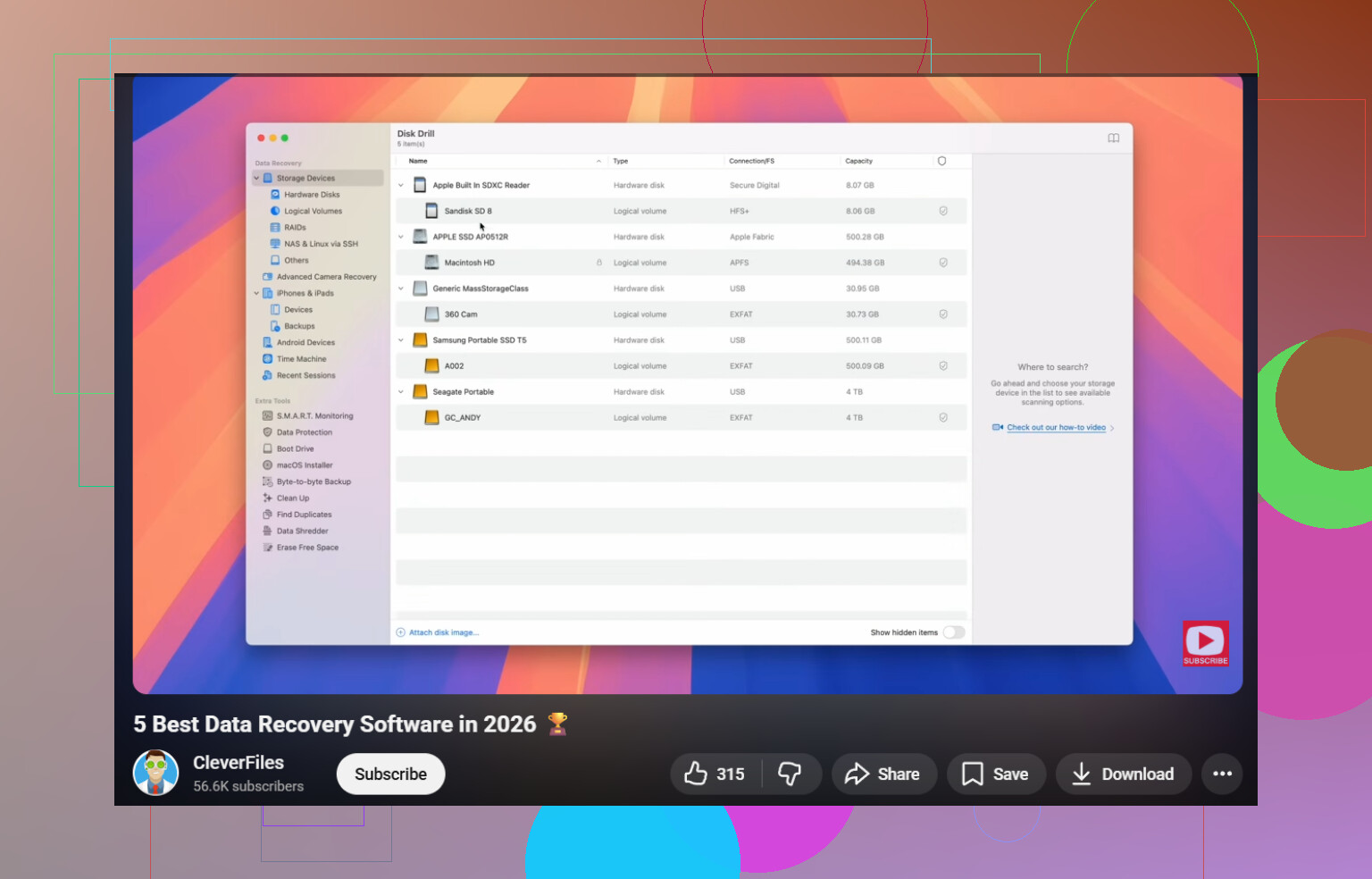Click the 'Secure Digital' connection cell
This screenshot has height=879, width=1372.
click(755, 186)
